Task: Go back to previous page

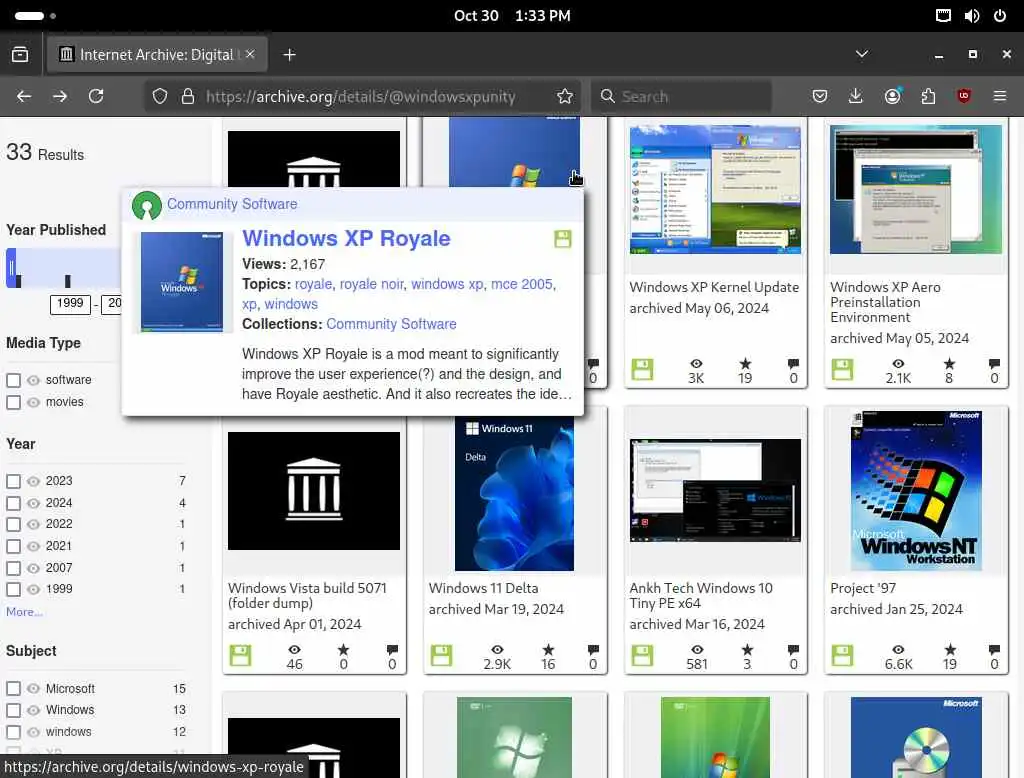Action: pos(24,96)
